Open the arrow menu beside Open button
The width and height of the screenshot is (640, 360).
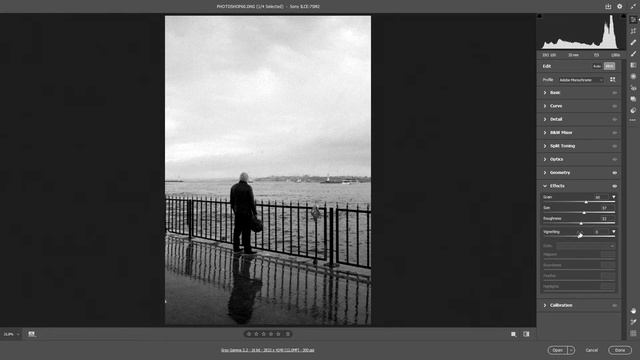571,350
